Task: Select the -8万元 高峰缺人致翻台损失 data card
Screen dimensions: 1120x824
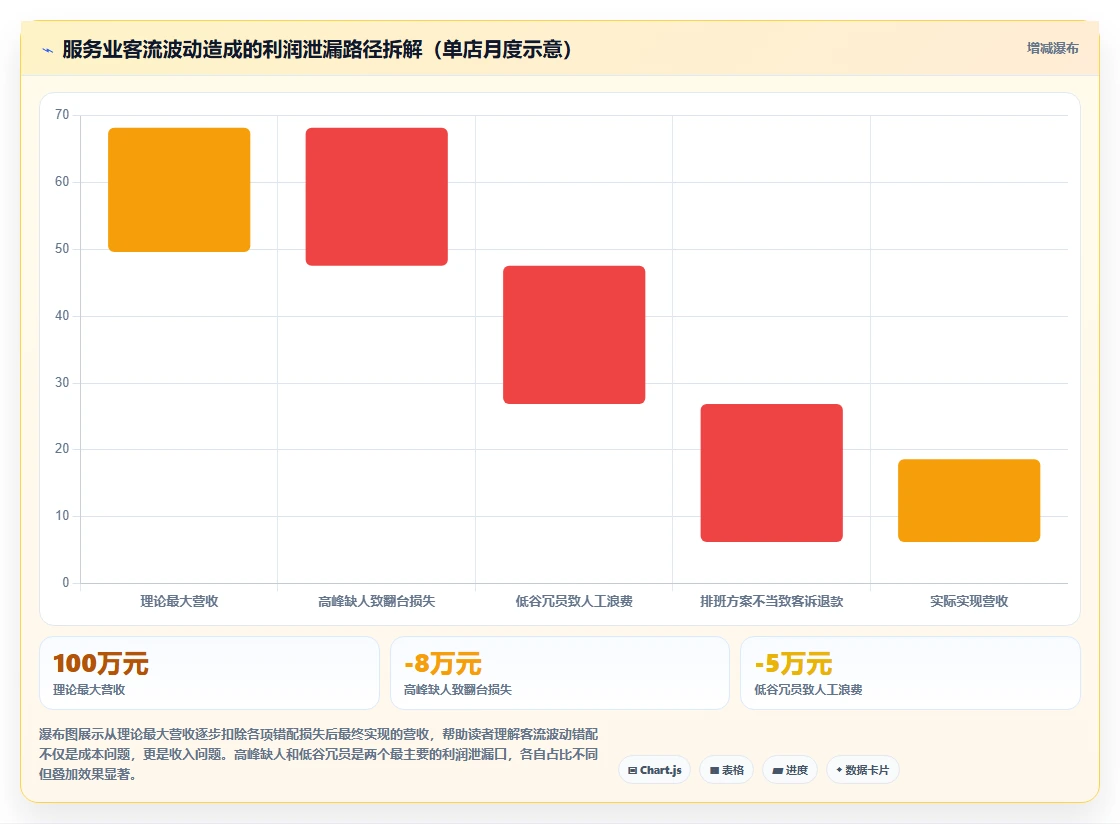Action: [x=560, y=673]
